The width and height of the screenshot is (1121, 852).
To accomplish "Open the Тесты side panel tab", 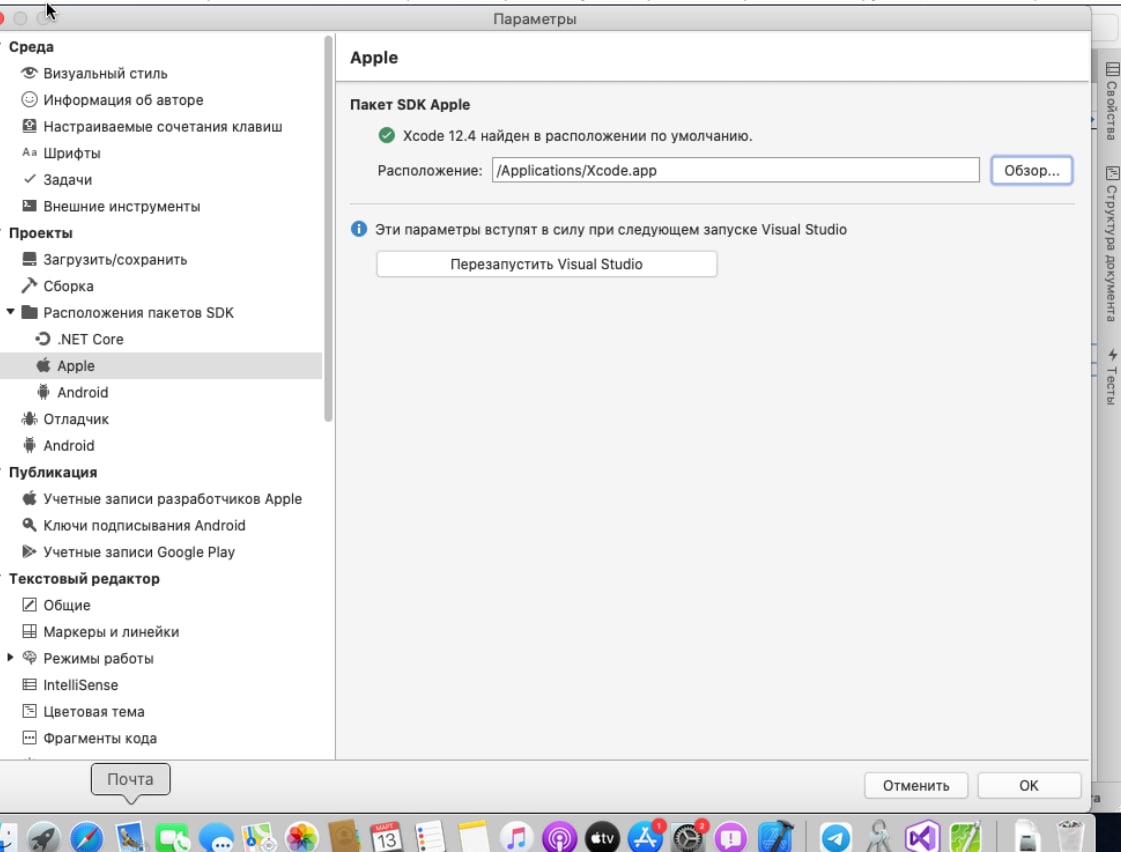I will (1112, 377).
